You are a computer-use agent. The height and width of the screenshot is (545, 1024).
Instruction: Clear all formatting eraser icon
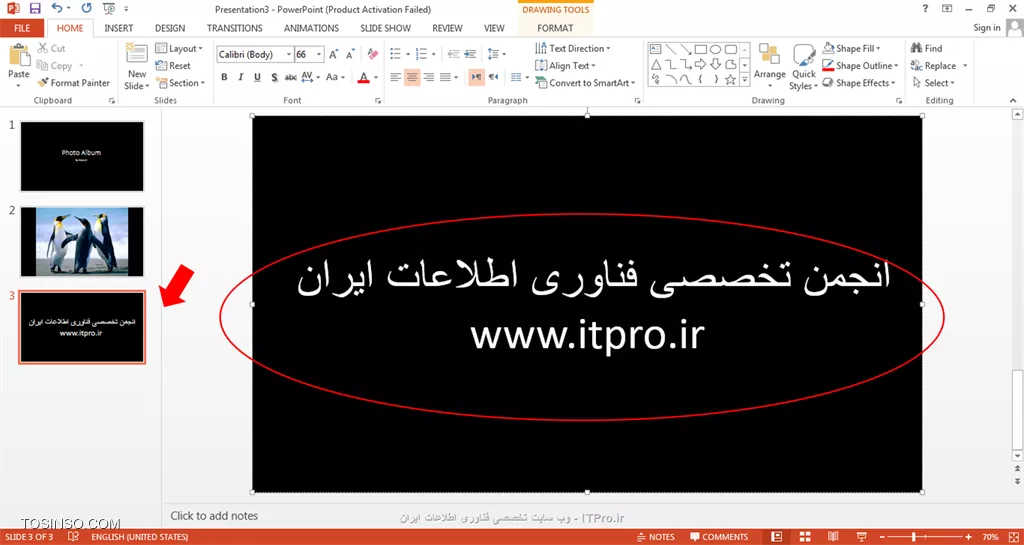(373, 54)
